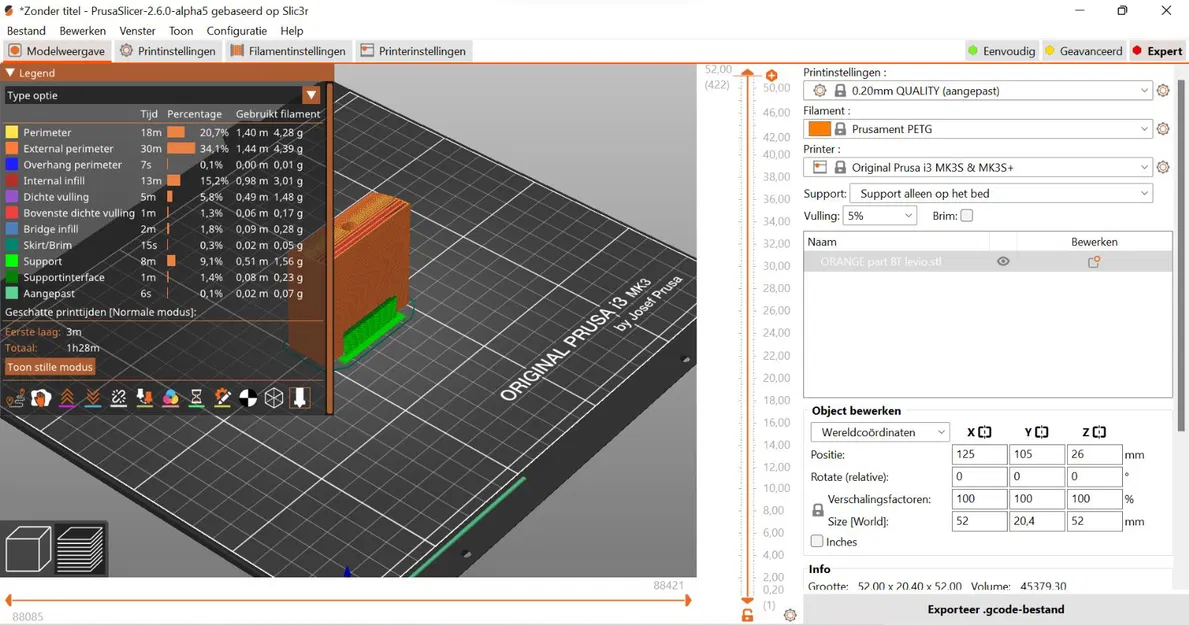The width and height of the screenshot is (1189, 625).
Task: Toggle hourglass pause icon in legend toolbar
Action: [x=197, y=398]
